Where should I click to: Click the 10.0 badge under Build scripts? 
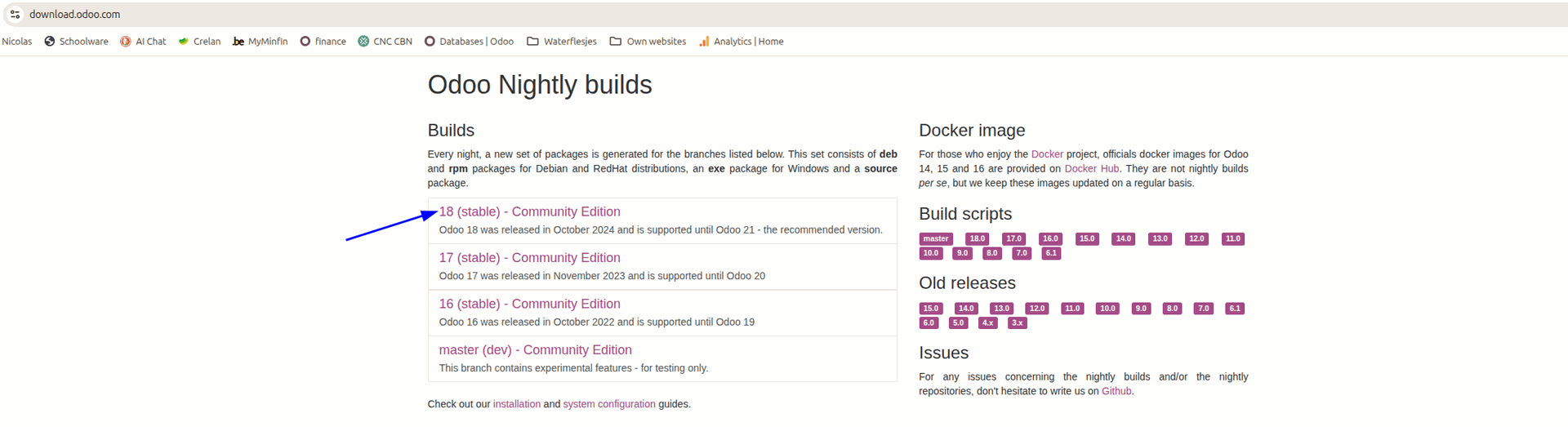(931, 253)
